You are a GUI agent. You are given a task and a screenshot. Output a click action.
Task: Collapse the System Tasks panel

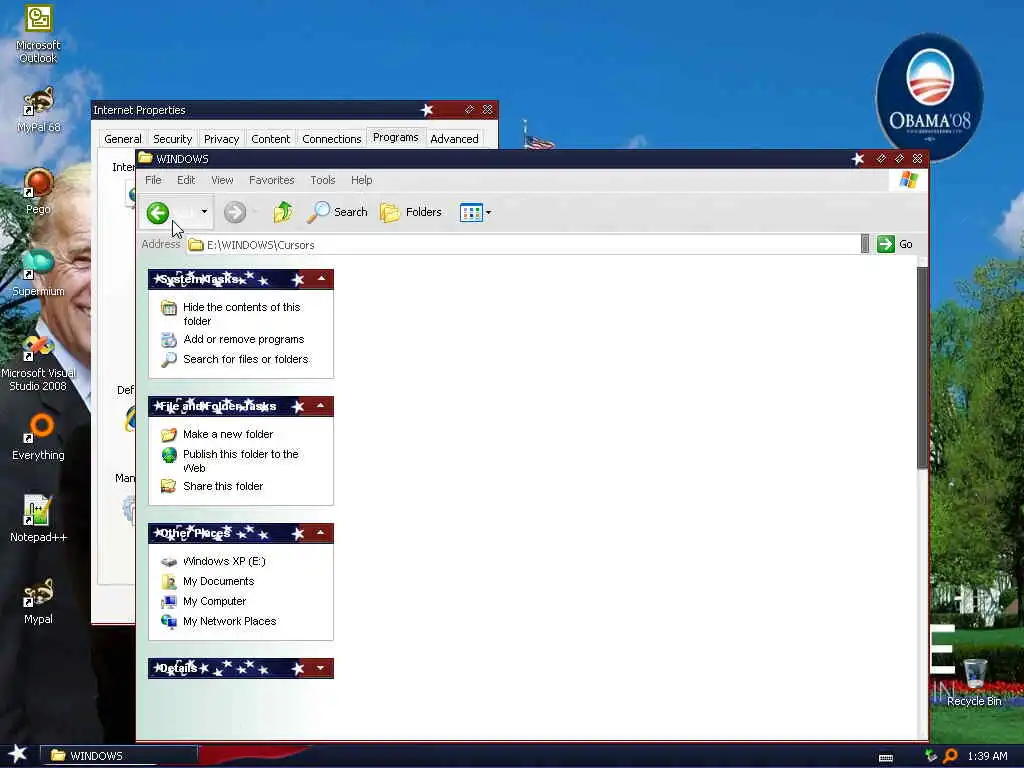[x=321, y=279]
